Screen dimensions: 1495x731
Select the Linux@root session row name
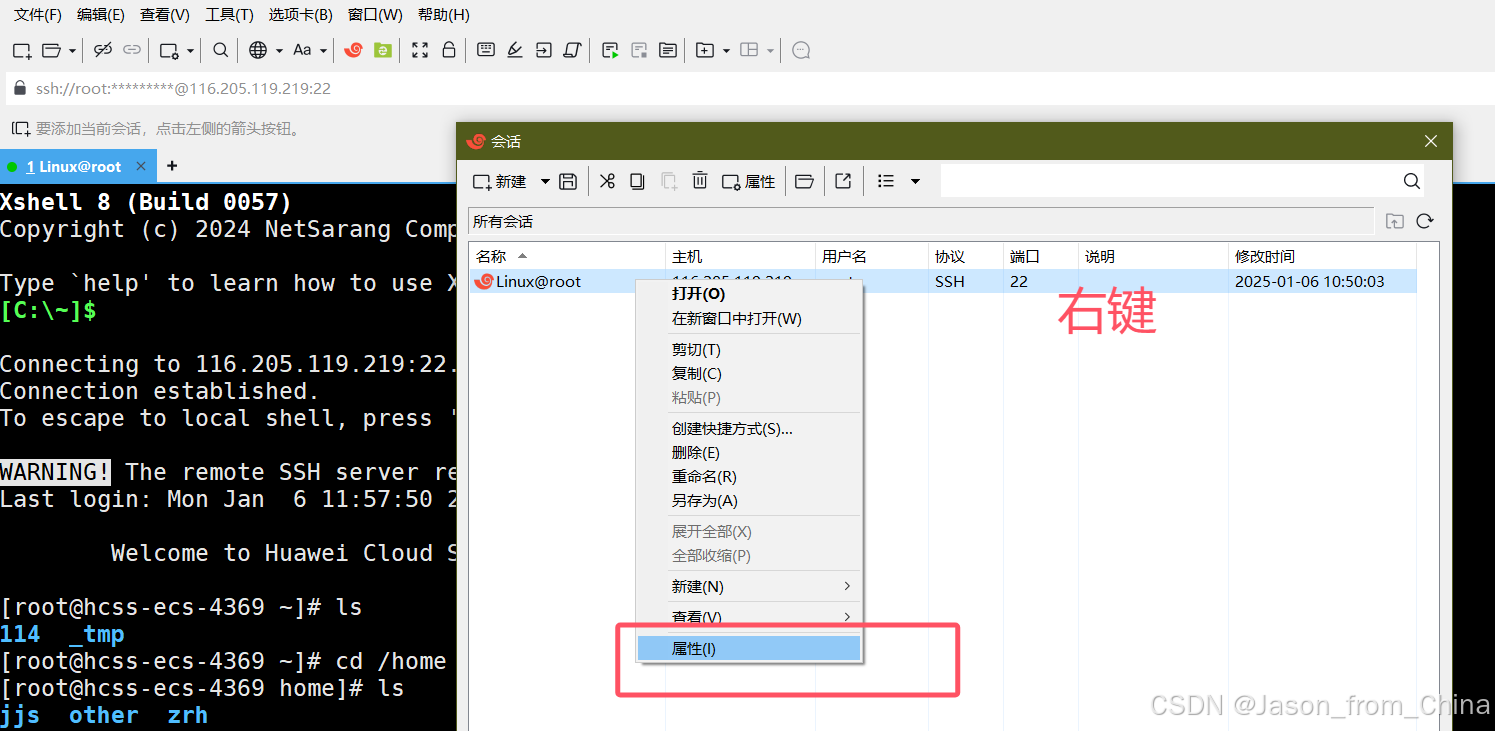point(538,282)
